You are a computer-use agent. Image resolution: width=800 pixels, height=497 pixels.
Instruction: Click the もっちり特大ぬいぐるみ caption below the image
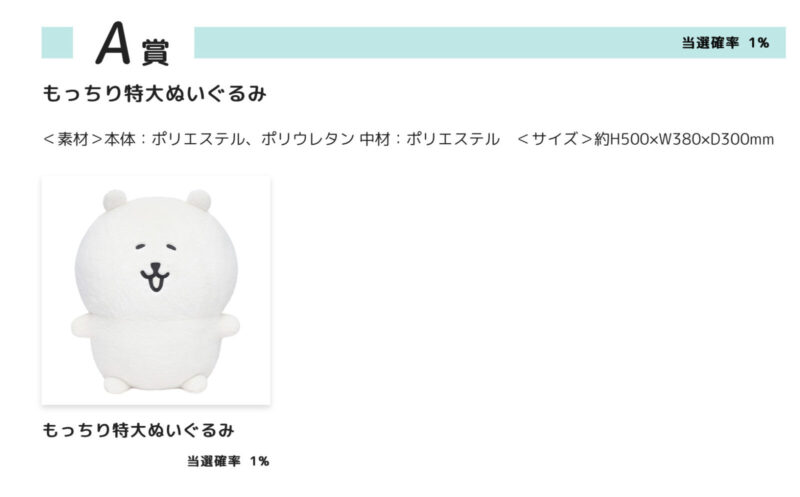138,431
